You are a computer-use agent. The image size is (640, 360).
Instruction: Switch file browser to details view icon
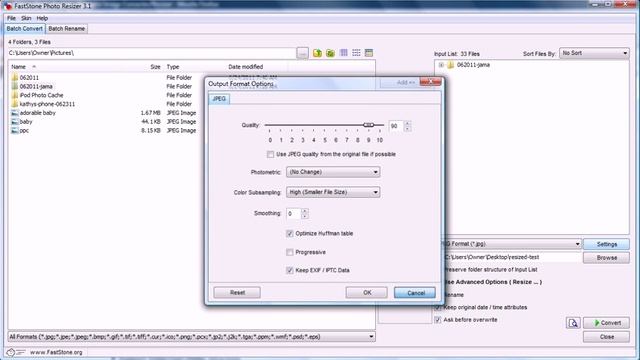369,53
